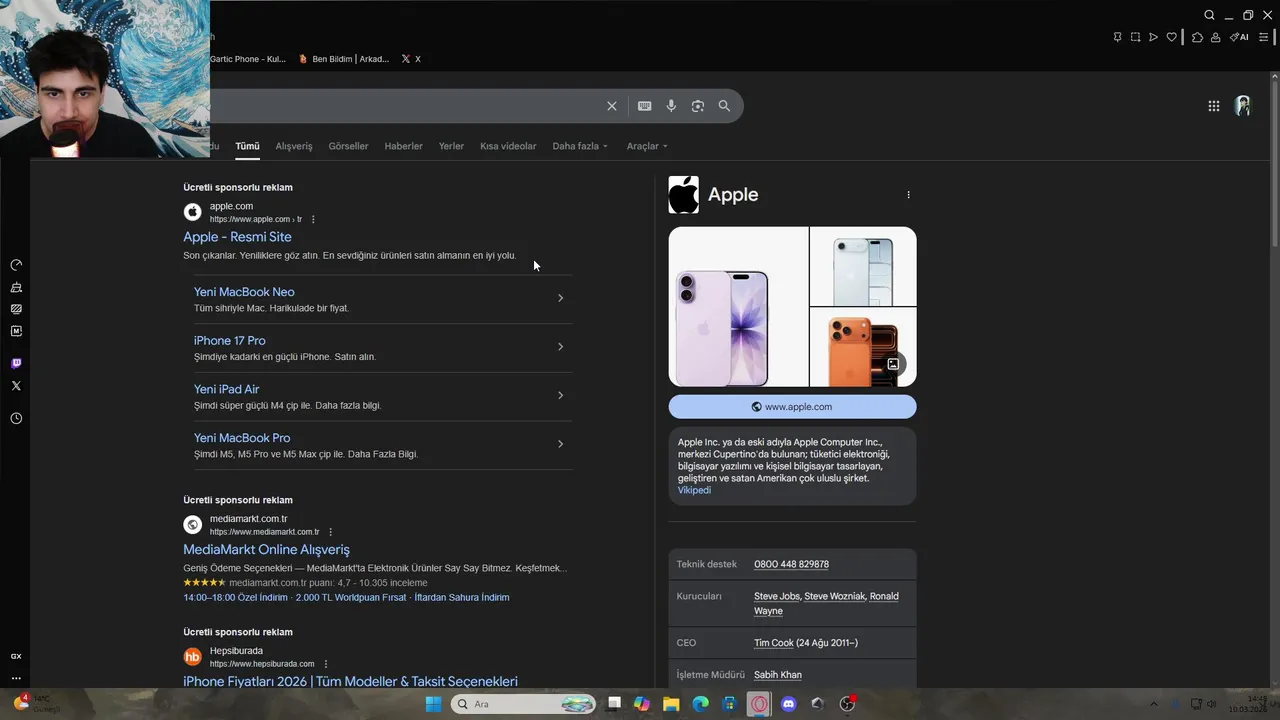Open the purple iPhone image

click(738, 306)
